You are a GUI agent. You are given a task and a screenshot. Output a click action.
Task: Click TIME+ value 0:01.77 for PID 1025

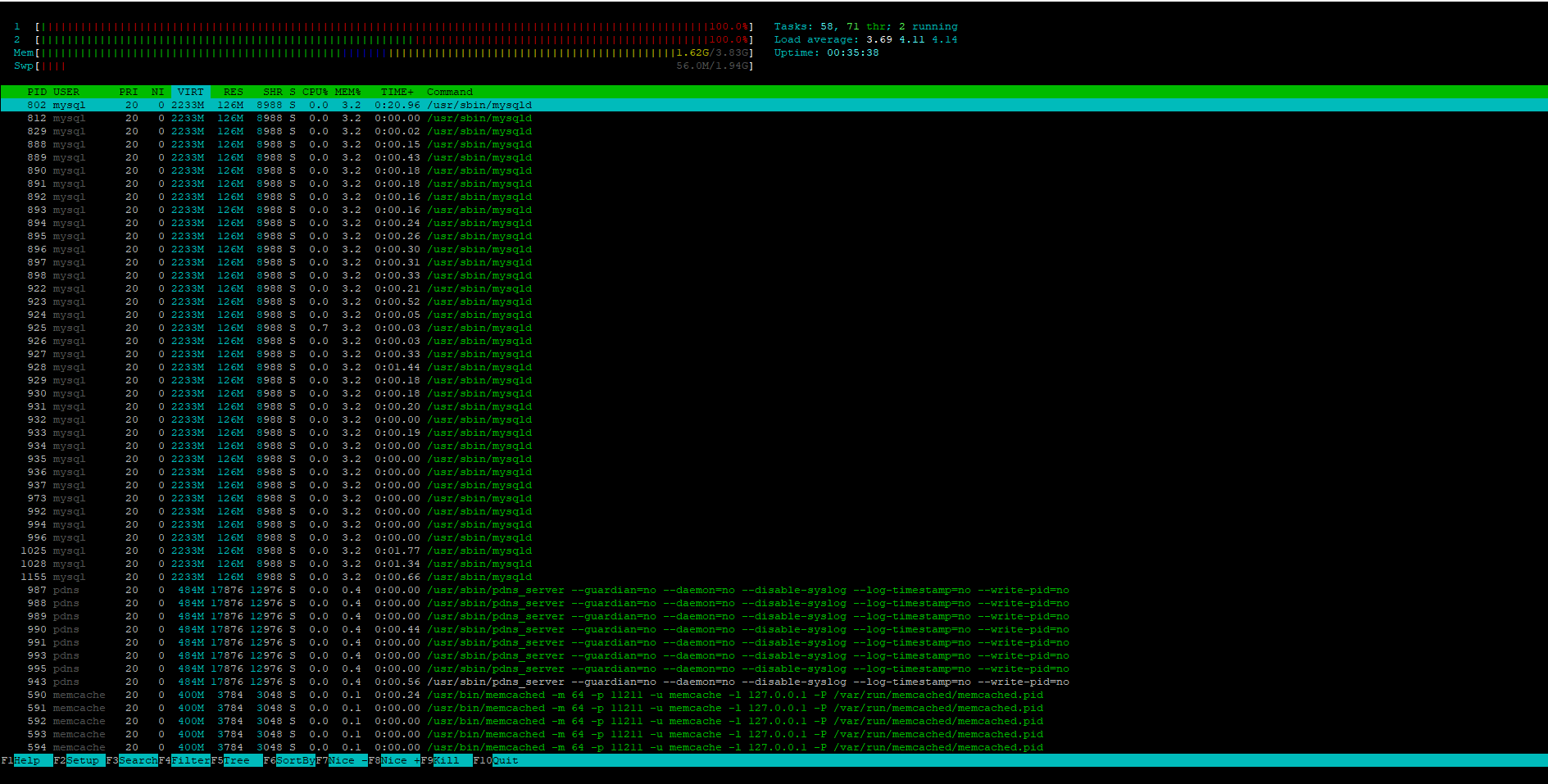397,551
